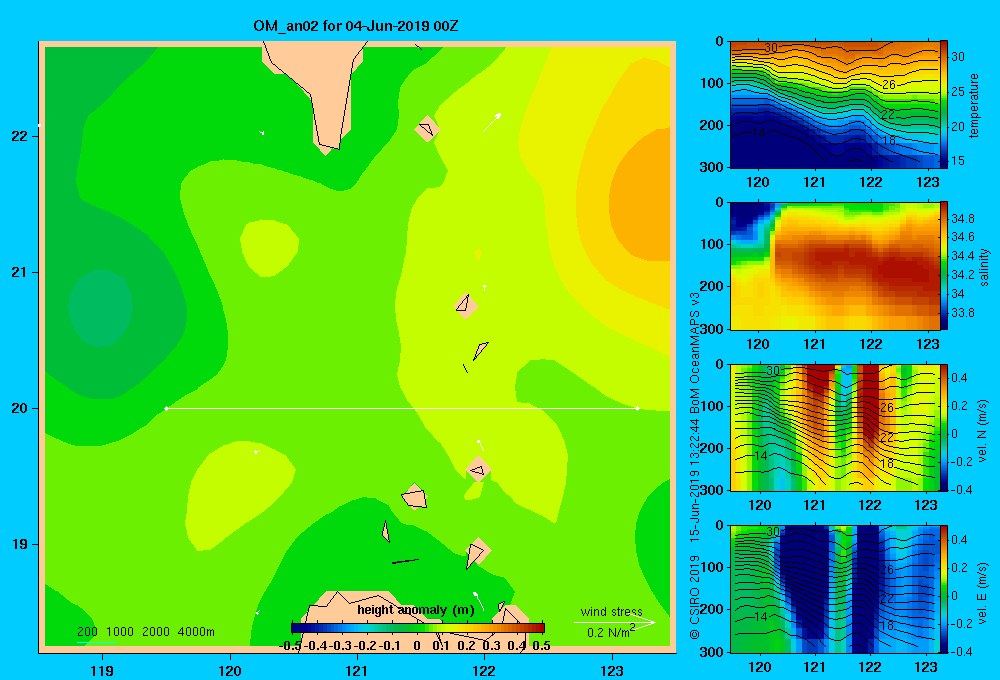Click the salinity axis label

click(x=983, y=267)
